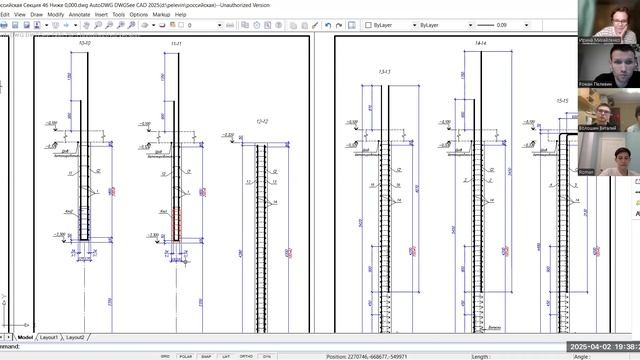Click the measure distance ruler icon

pos(230,25)
